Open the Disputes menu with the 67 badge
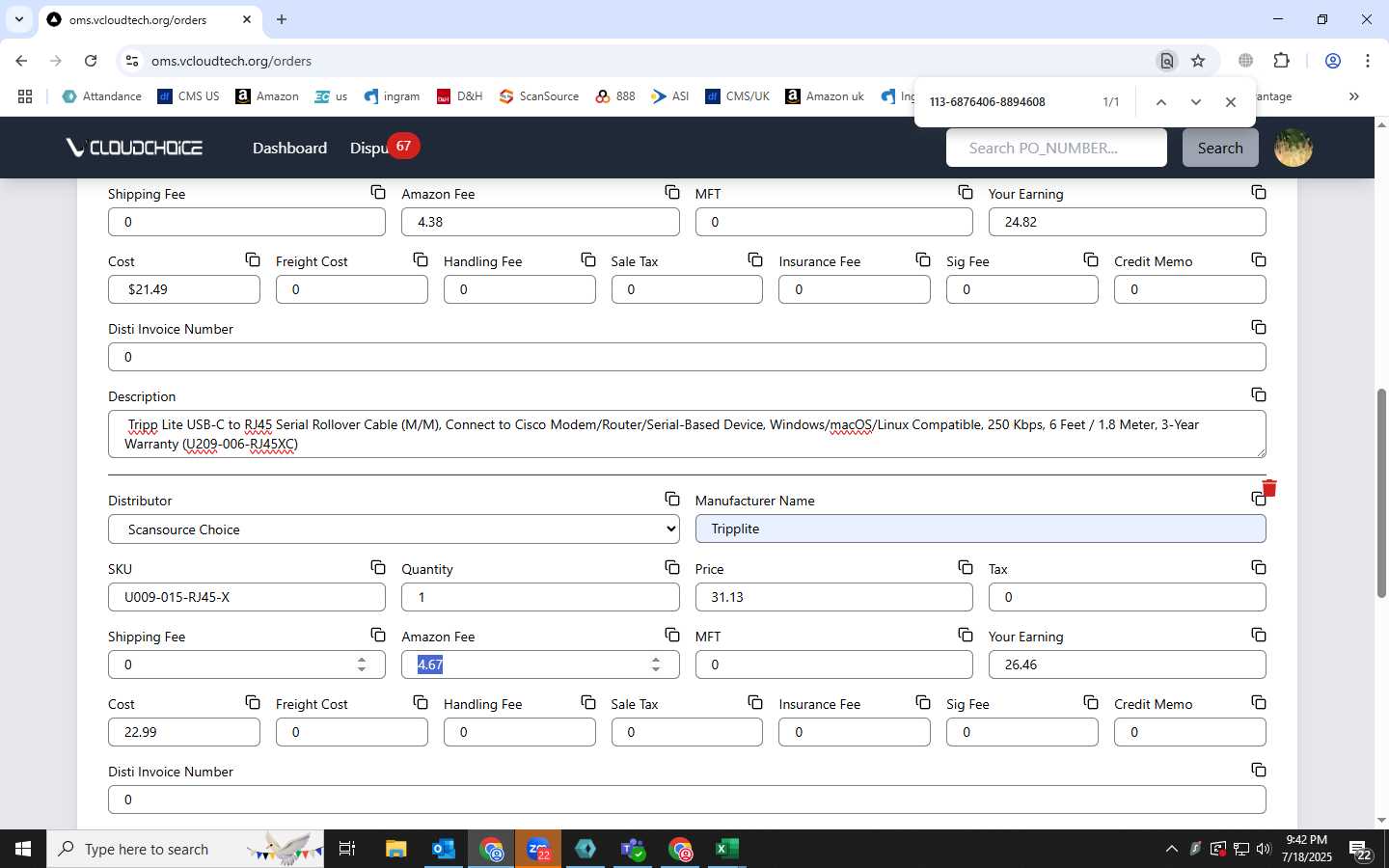The height and width of the screenshot is (868, 1389). pos(383,148)
